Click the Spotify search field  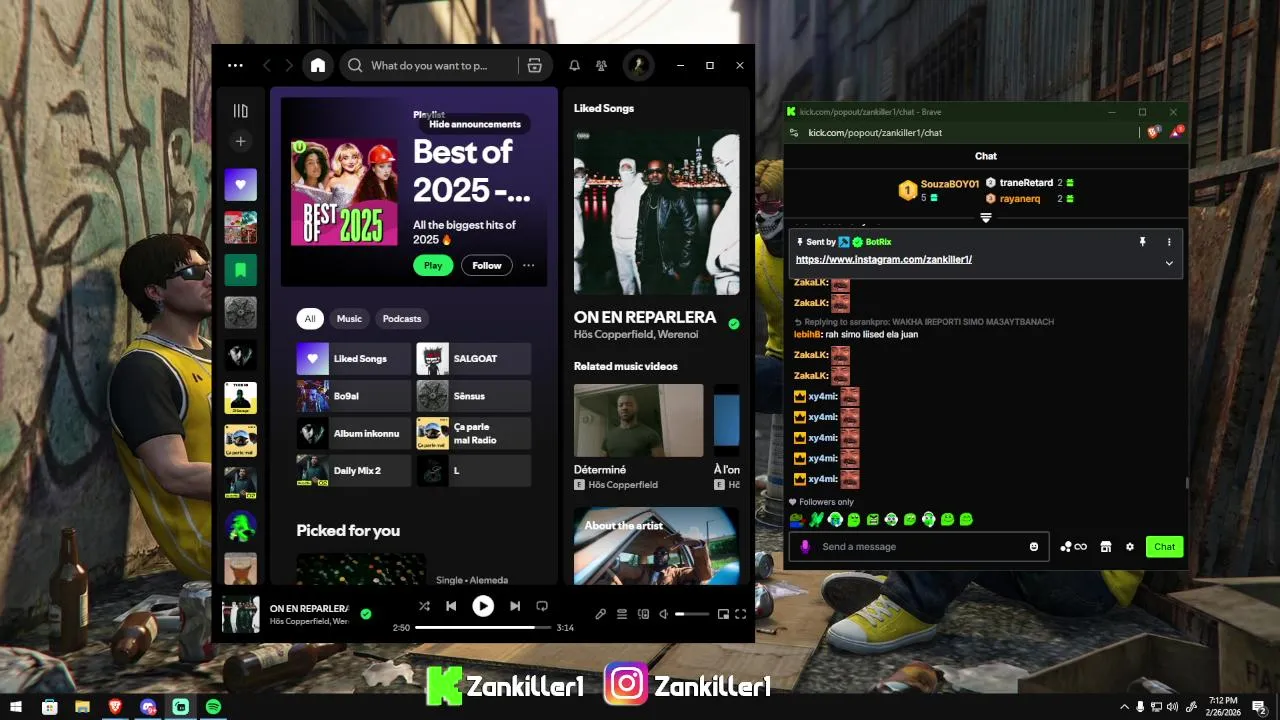pyautogui.click(x=429, y=65)
